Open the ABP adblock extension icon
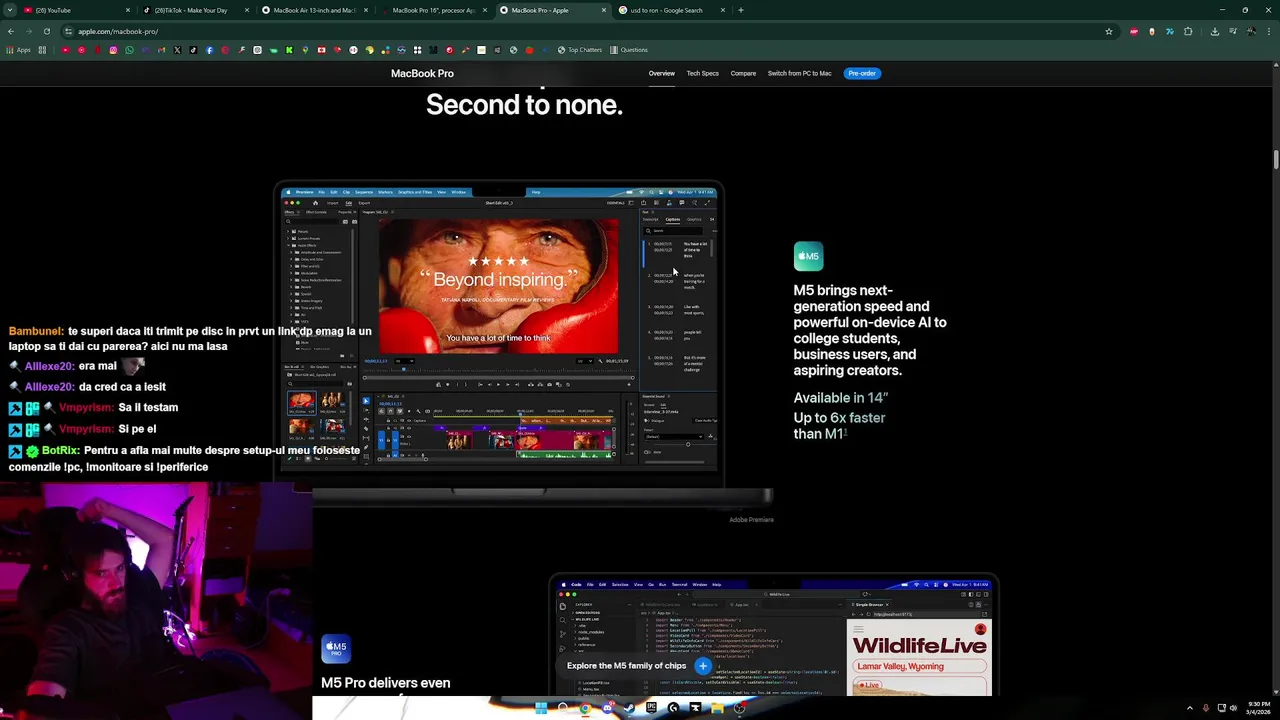The height and width of the screenshot is (720, 1280). click(1133, 31)
